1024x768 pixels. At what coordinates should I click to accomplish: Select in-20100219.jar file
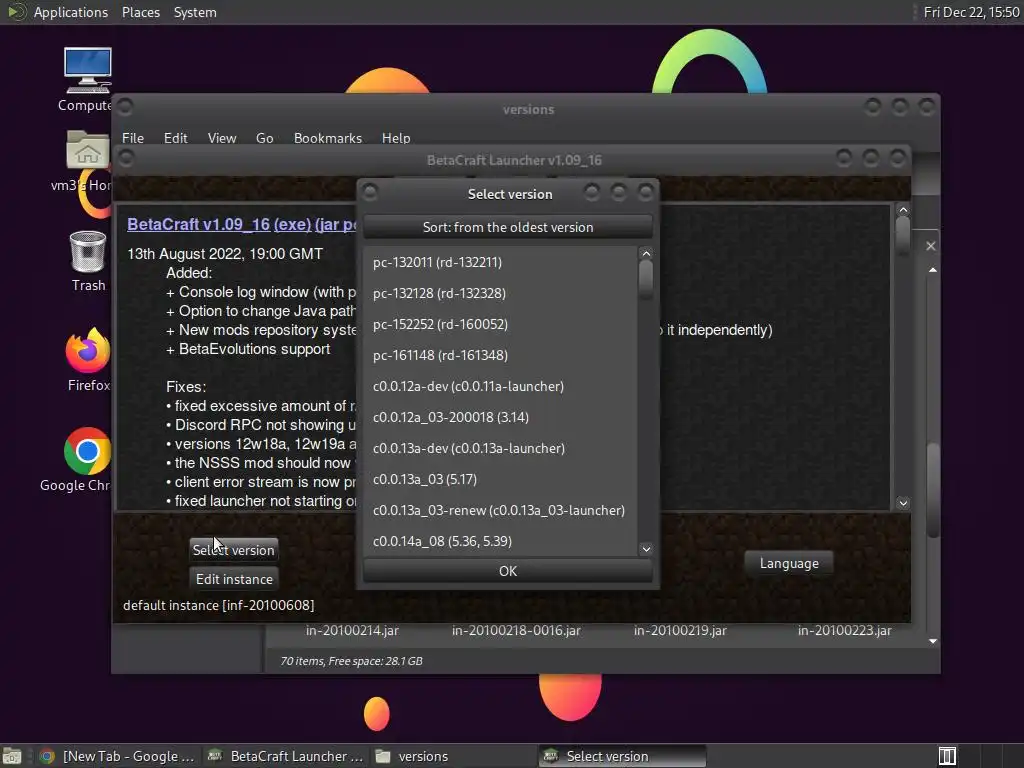point(680,630)
